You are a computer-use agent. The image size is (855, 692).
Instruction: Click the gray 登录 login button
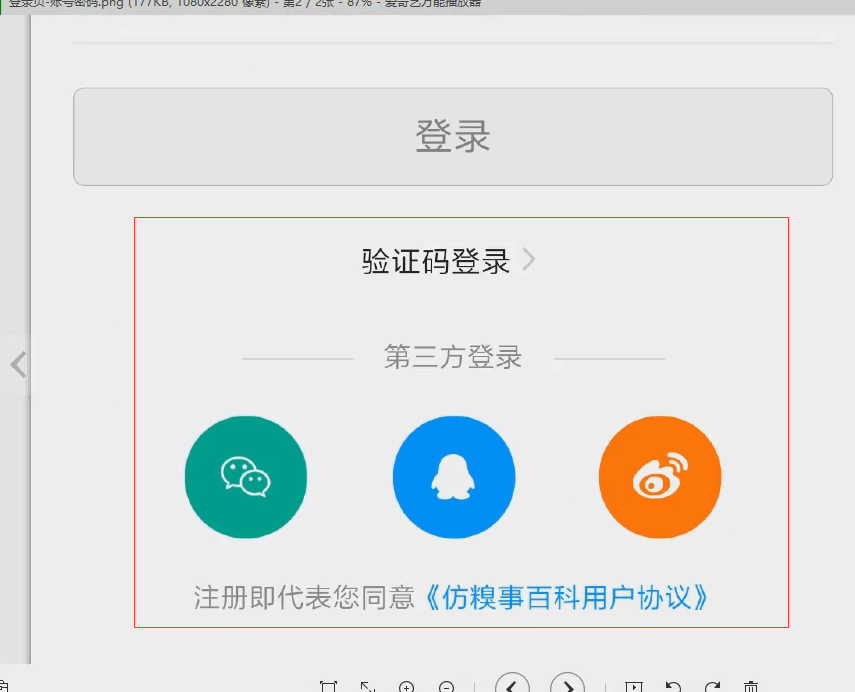[453, 136]
